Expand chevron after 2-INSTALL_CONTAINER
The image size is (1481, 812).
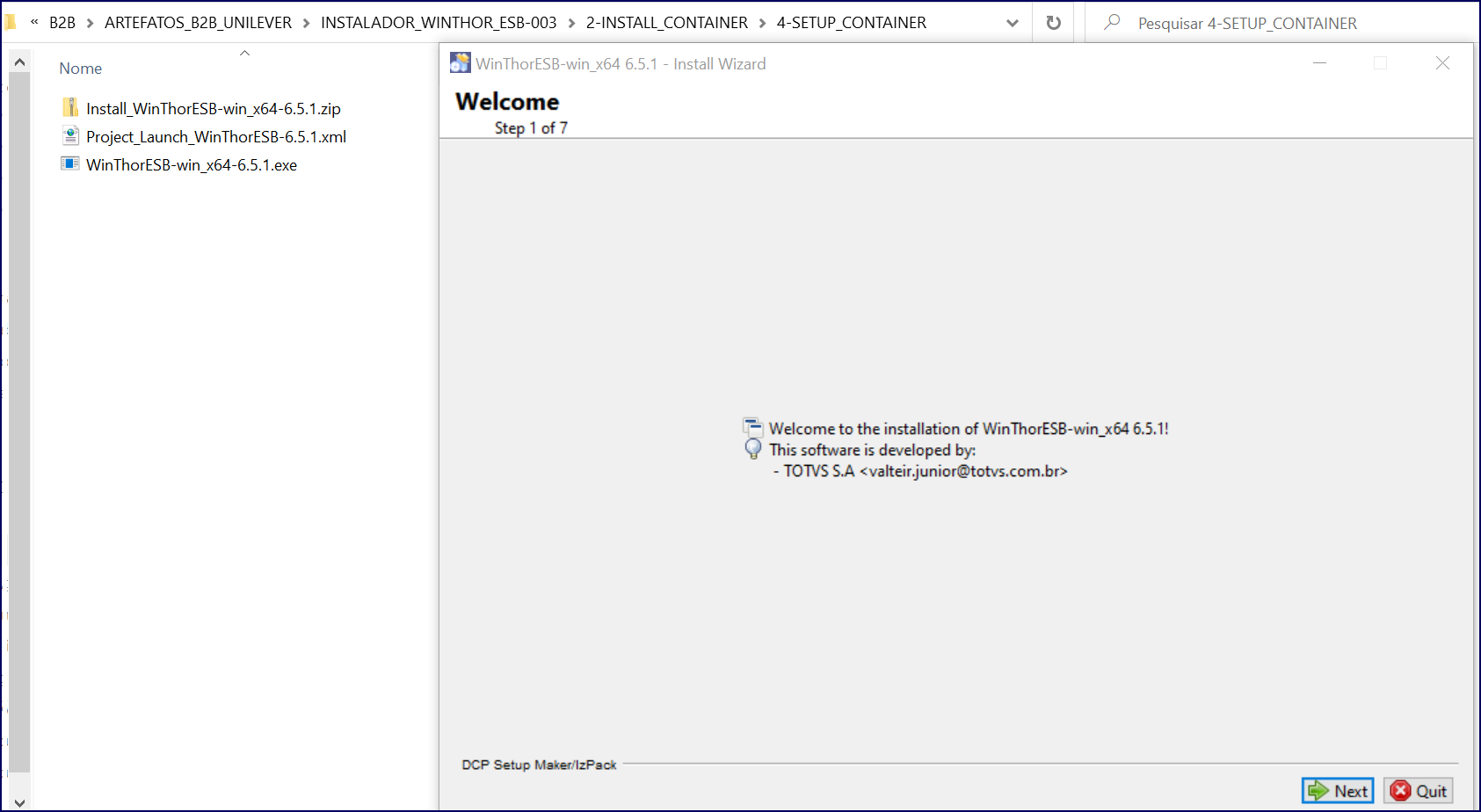coord(762,23)
